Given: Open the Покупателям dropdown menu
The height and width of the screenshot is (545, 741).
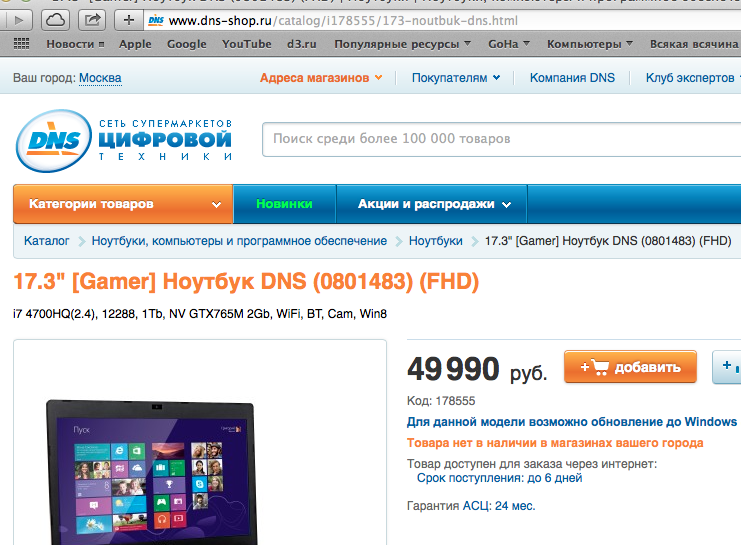Looking at the screenshot, I should point(456,78).
